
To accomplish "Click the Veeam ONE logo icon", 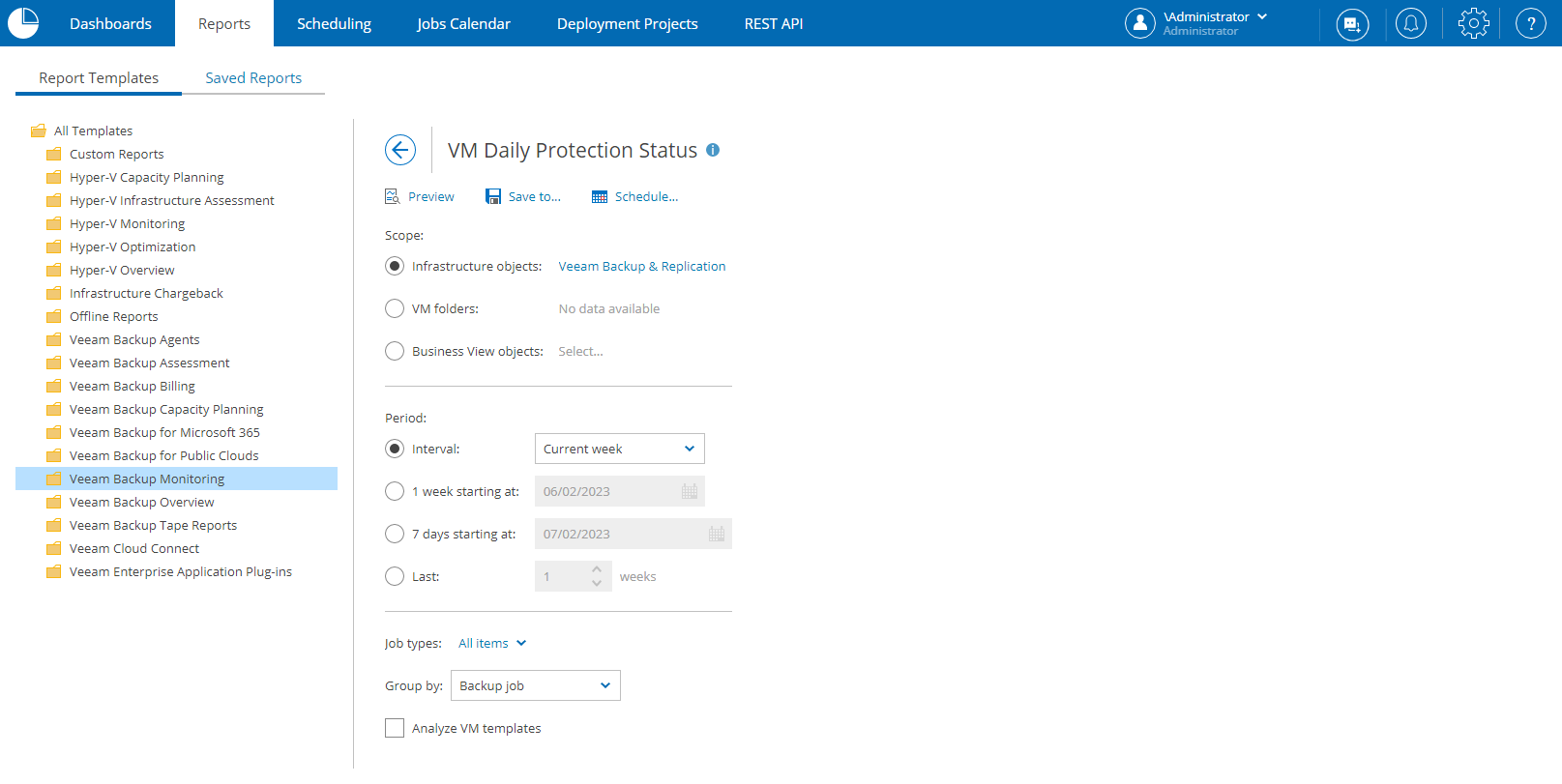I will coord(23,22).
